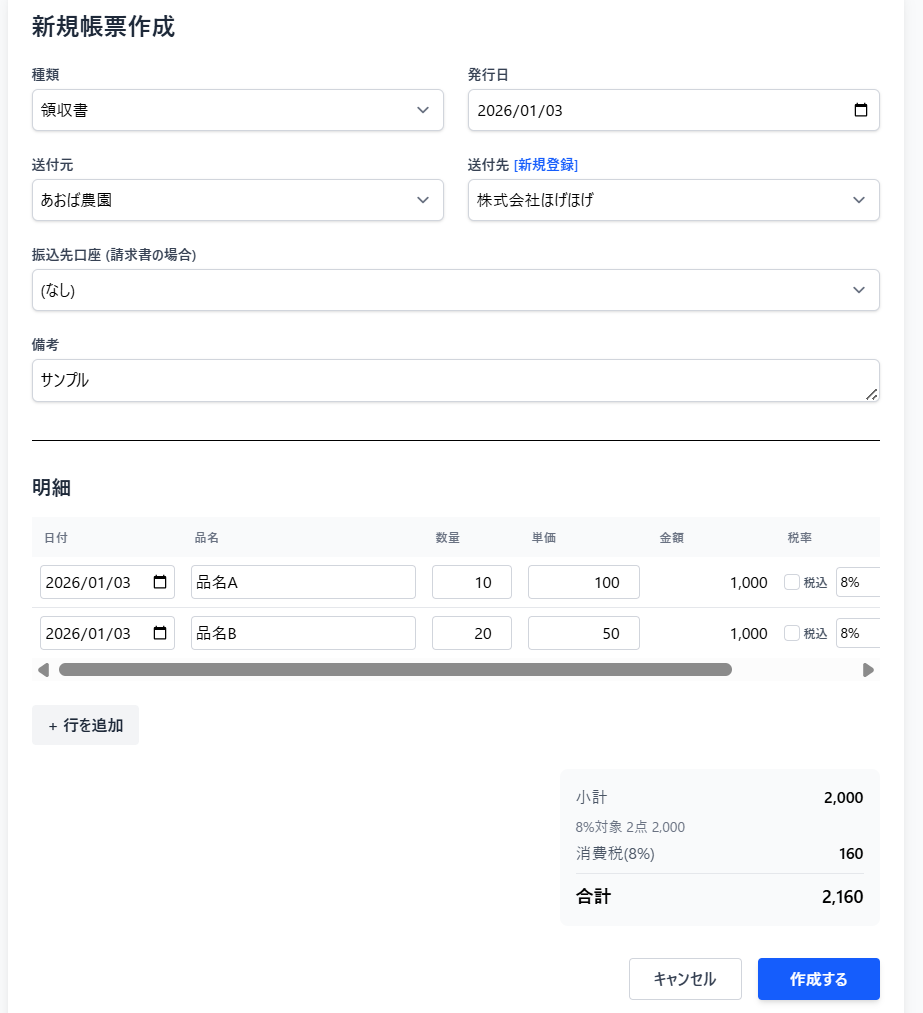Open the 送付元 dropdown showing あおば農園
This screenshot has width=923, height=1013.
pos(237,200)
